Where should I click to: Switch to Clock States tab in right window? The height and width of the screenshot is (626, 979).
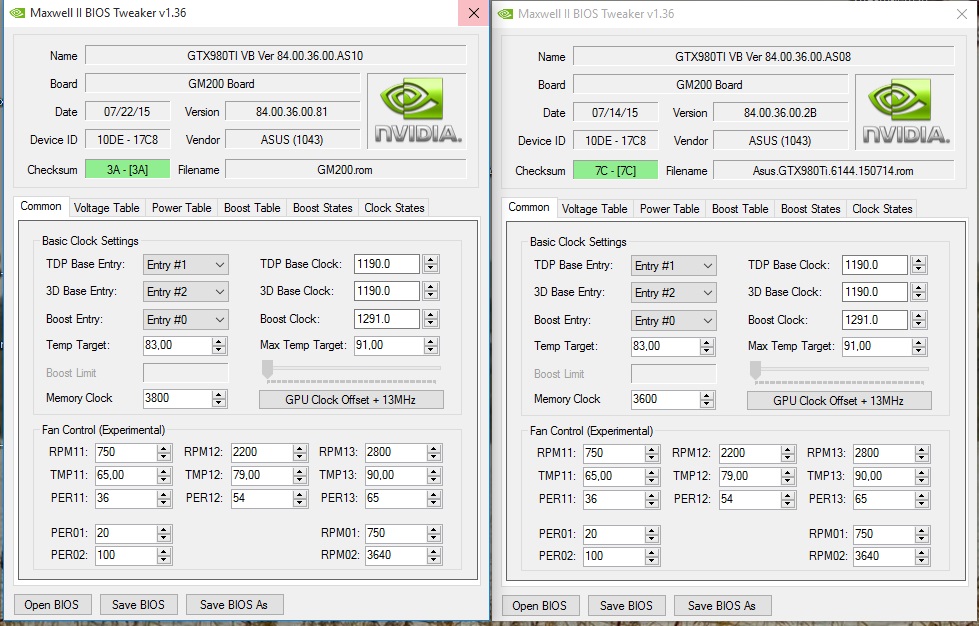(882, 209)
